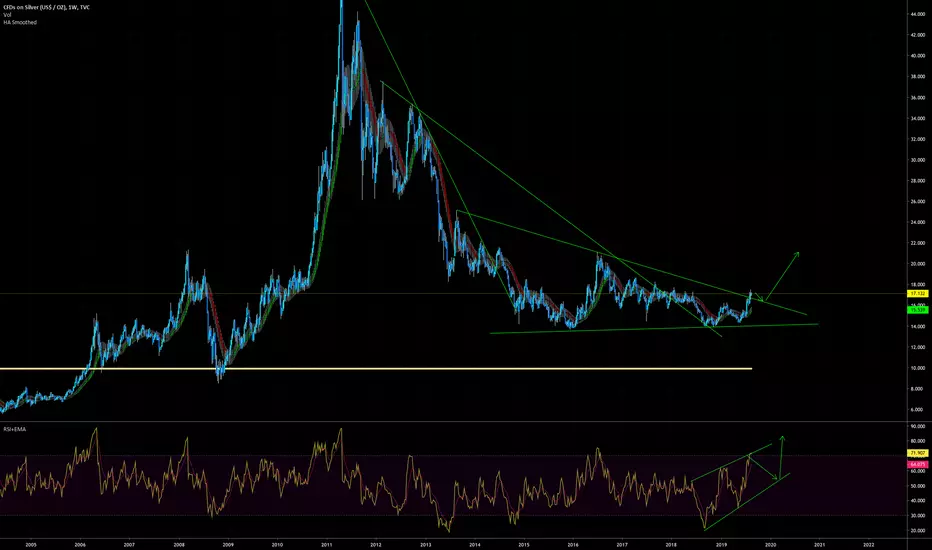Click 20.000 on the main price axis
Viewport: 932px width, 550px height.
917,264
